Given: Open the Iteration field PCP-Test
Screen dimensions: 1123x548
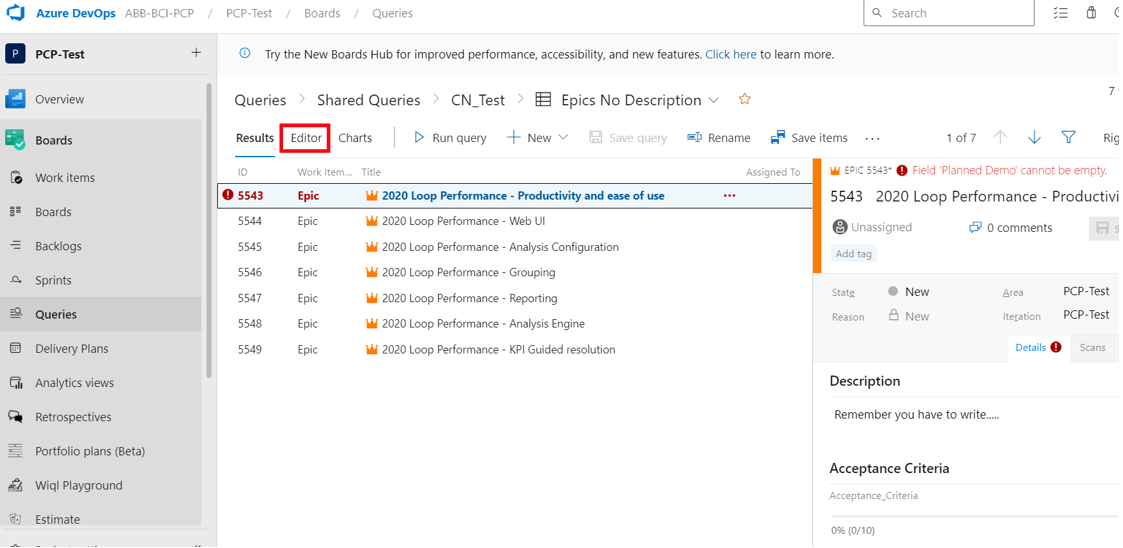Looking at the screenshot, I should click(1086, 314).
